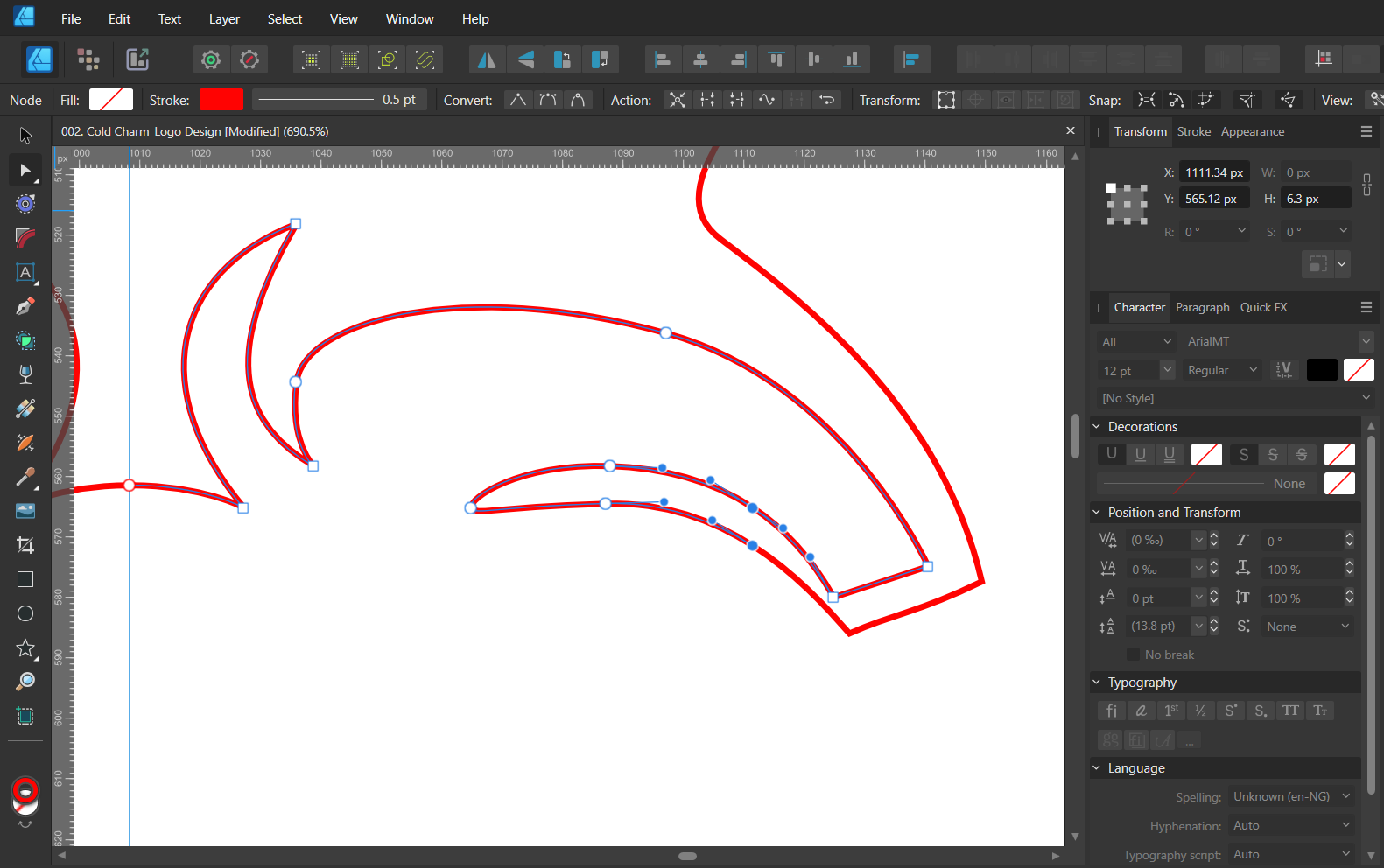Click the red Stroke color swatch
This screenshot has height=868, width=1384.
(221, 100)
